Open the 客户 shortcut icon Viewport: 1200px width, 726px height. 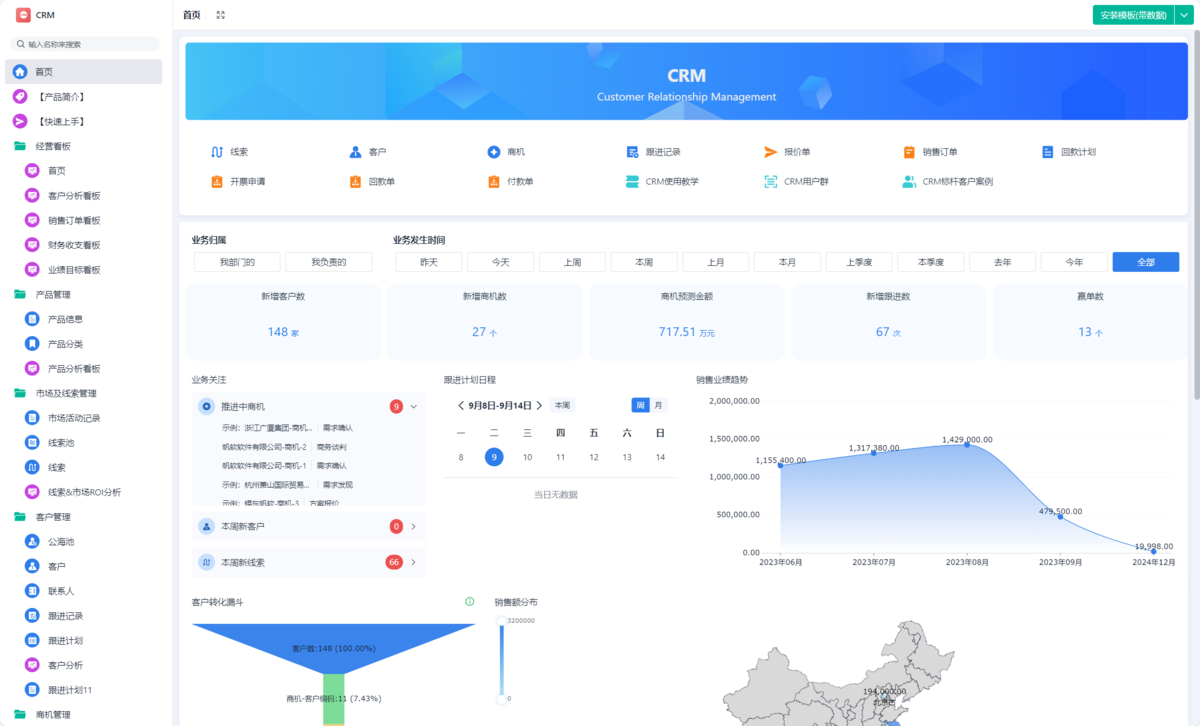pos(355,152)
